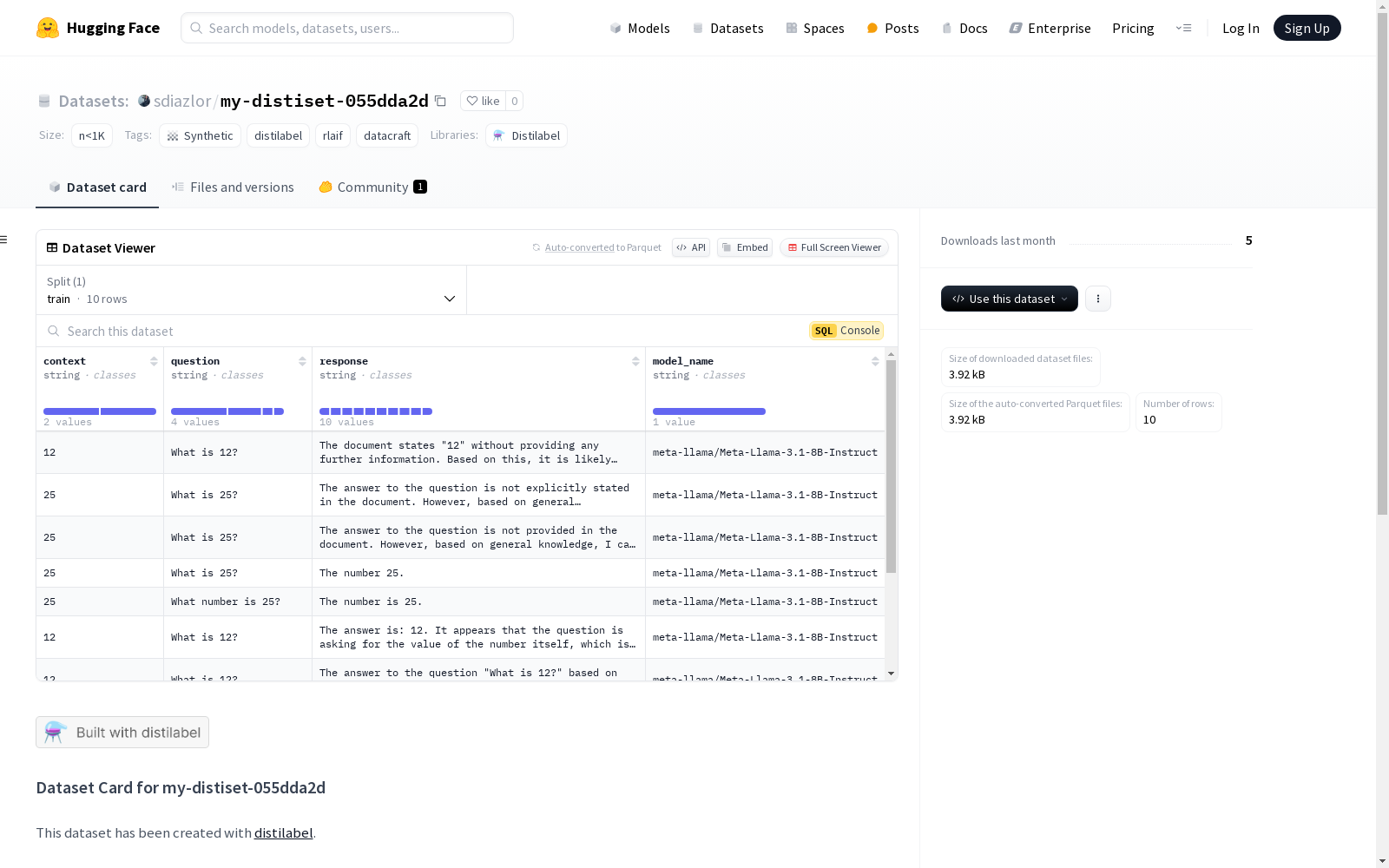Open Docs in the navbar

coord(964,28)
